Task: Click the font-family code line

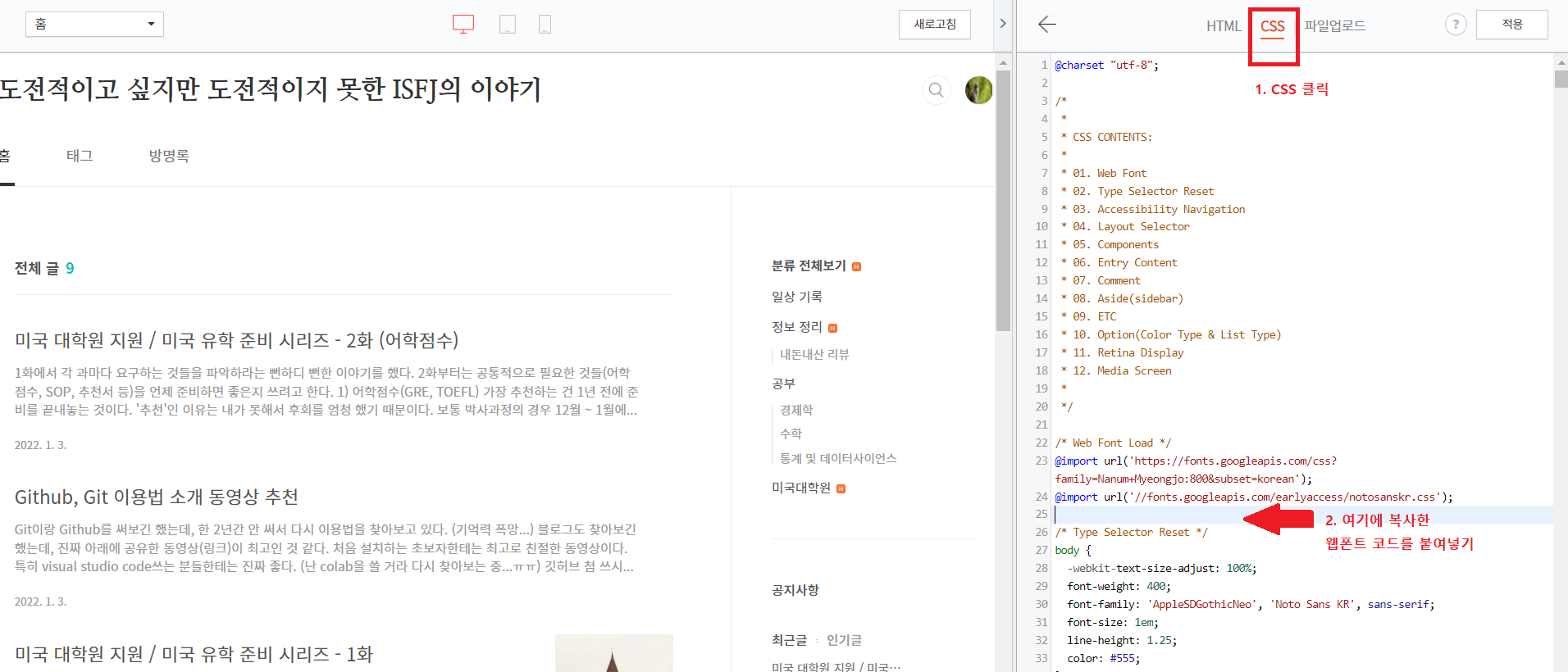Action: tap(1251, 605)
